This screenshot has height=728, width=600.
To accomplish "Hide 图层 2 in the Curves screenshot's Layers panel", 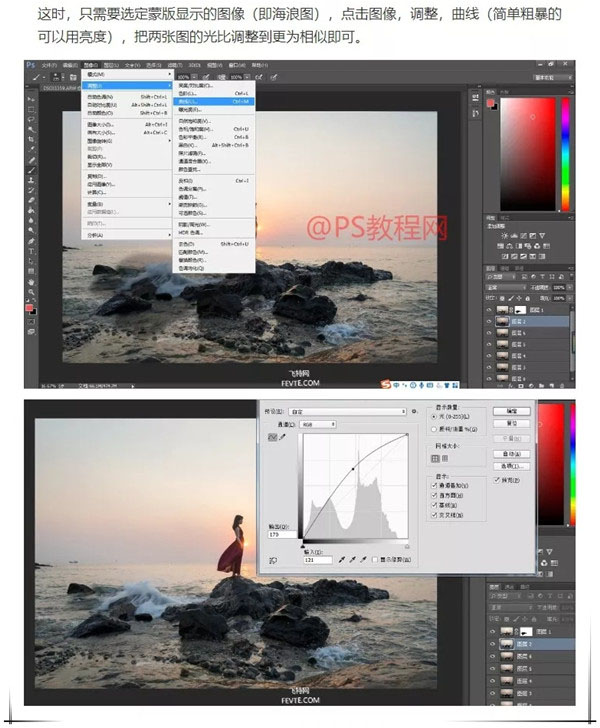I will (x=492, y=644).
